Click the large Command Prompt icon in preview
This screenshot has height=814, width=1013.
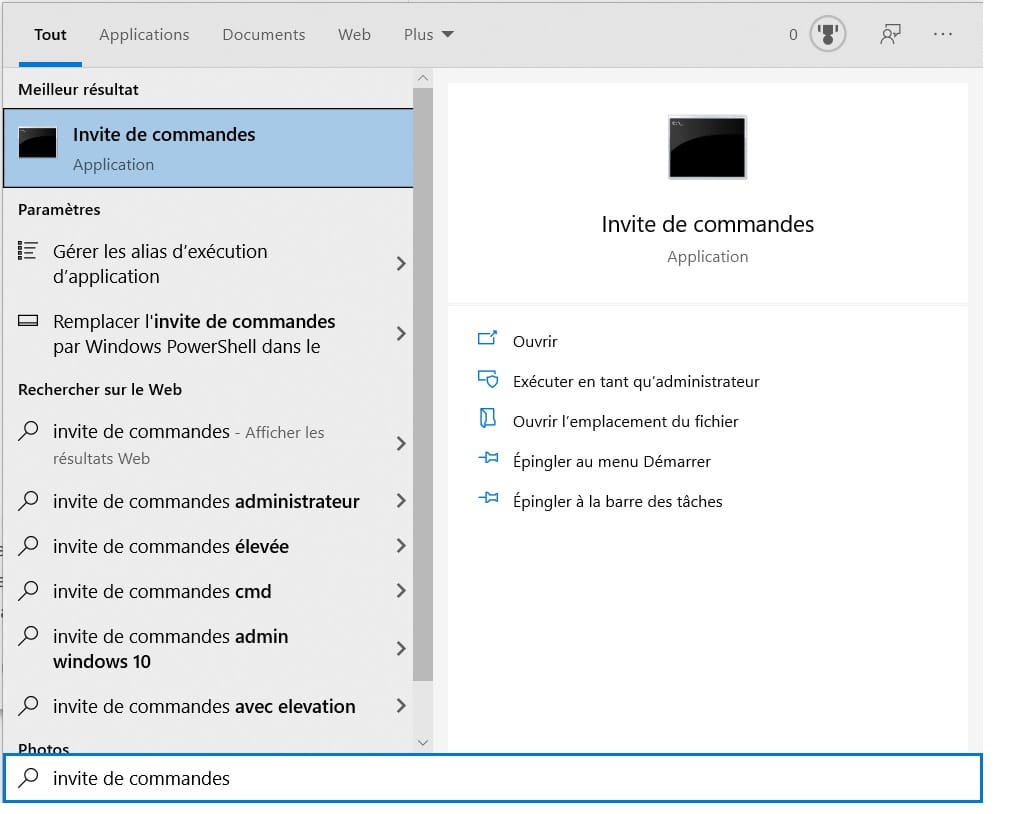pos(707,147)
